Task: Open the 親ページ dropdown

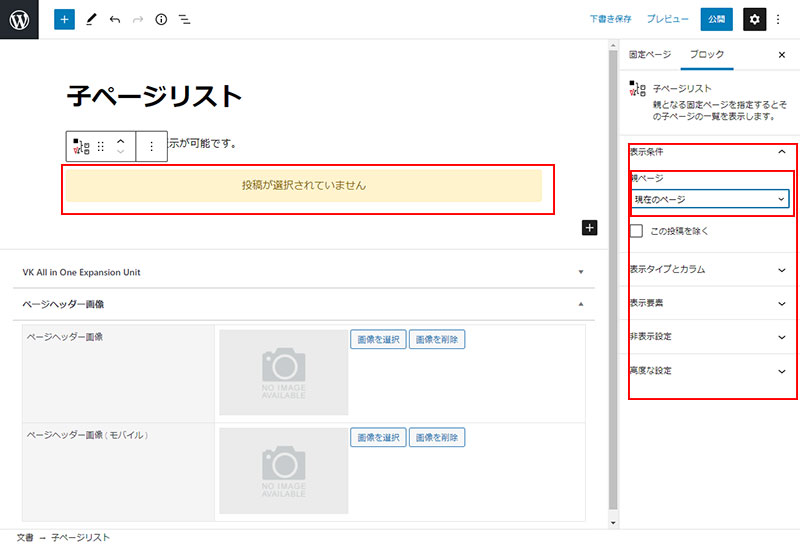Action: pos(710,199)
